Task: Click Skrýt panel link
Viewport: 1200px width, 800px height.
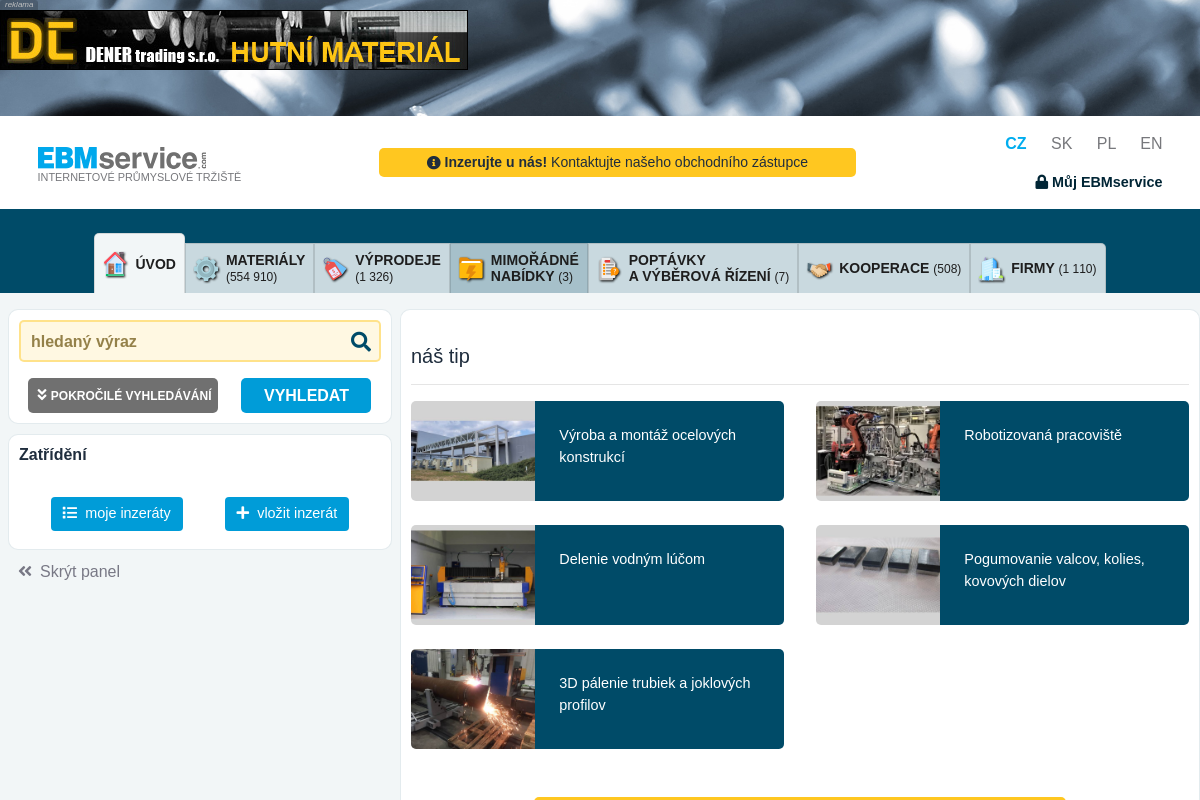Action: pos(69,571)
